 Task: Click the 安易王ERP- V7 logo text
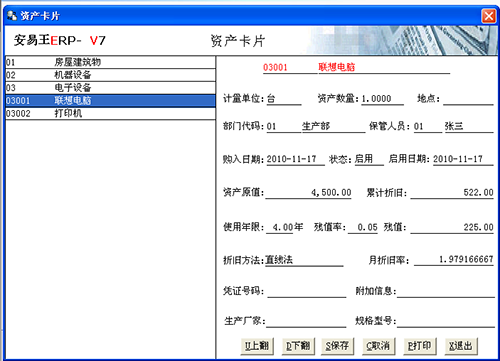pyautogui.click(x=60, y=41)
